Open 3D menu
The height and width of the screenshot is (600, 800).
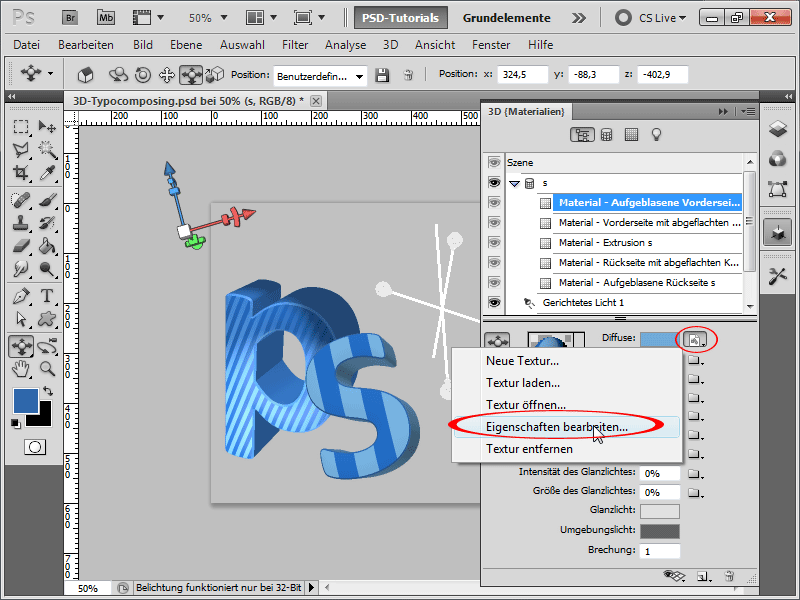(390, 45)
